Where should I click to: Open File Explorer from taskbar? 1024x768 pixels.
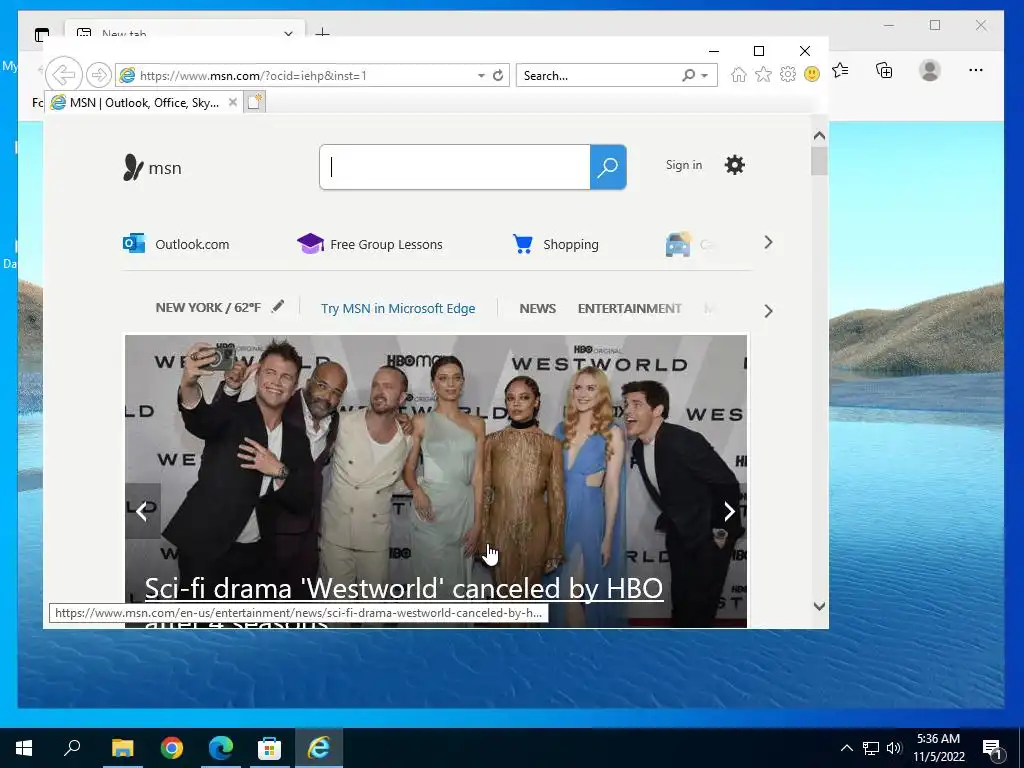(122, 748)
